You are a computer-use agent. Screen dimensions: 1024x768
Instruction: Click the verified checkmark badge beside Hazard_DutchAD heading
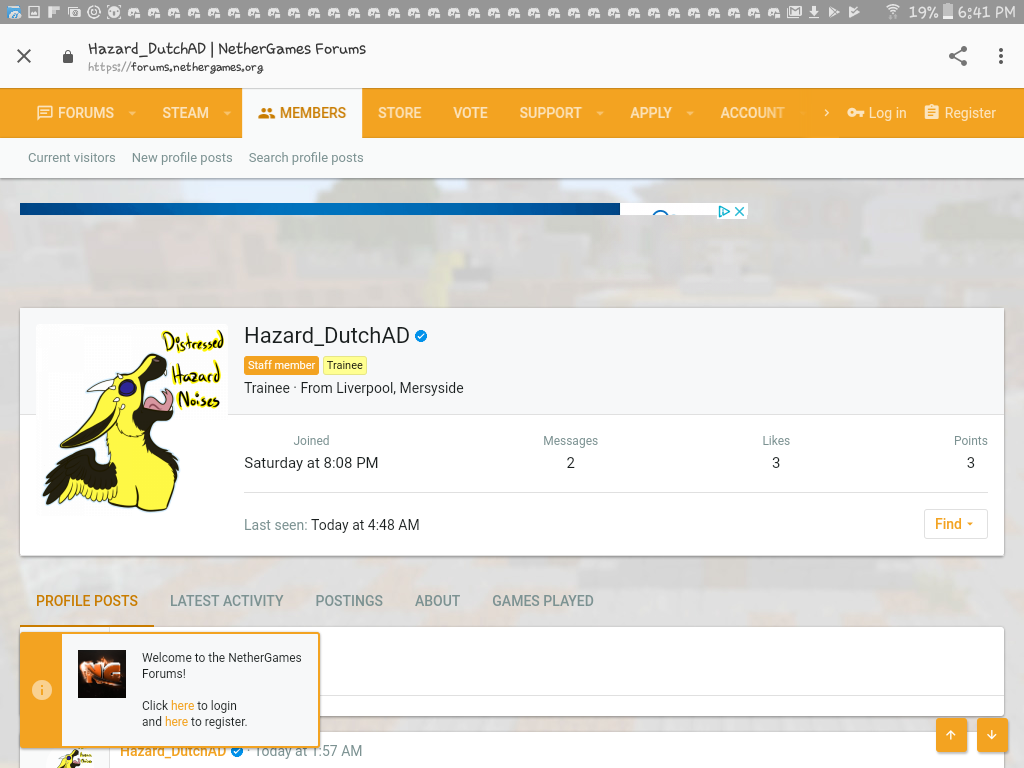coord(421,336)
